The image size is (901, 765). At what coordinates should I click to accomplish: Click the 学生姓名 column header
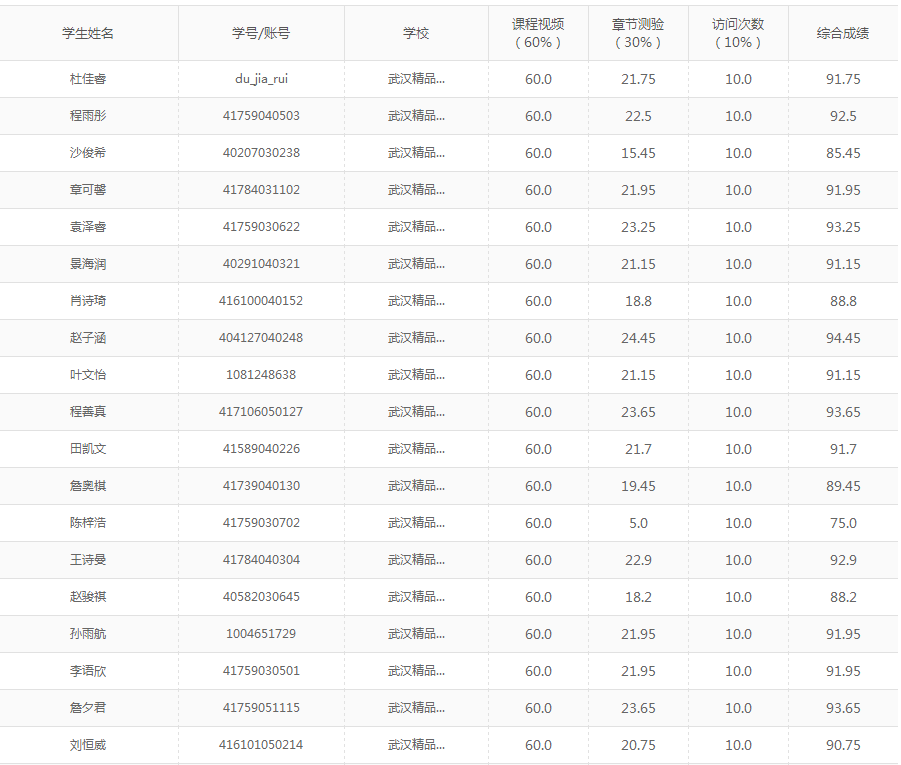coord(88,33)
